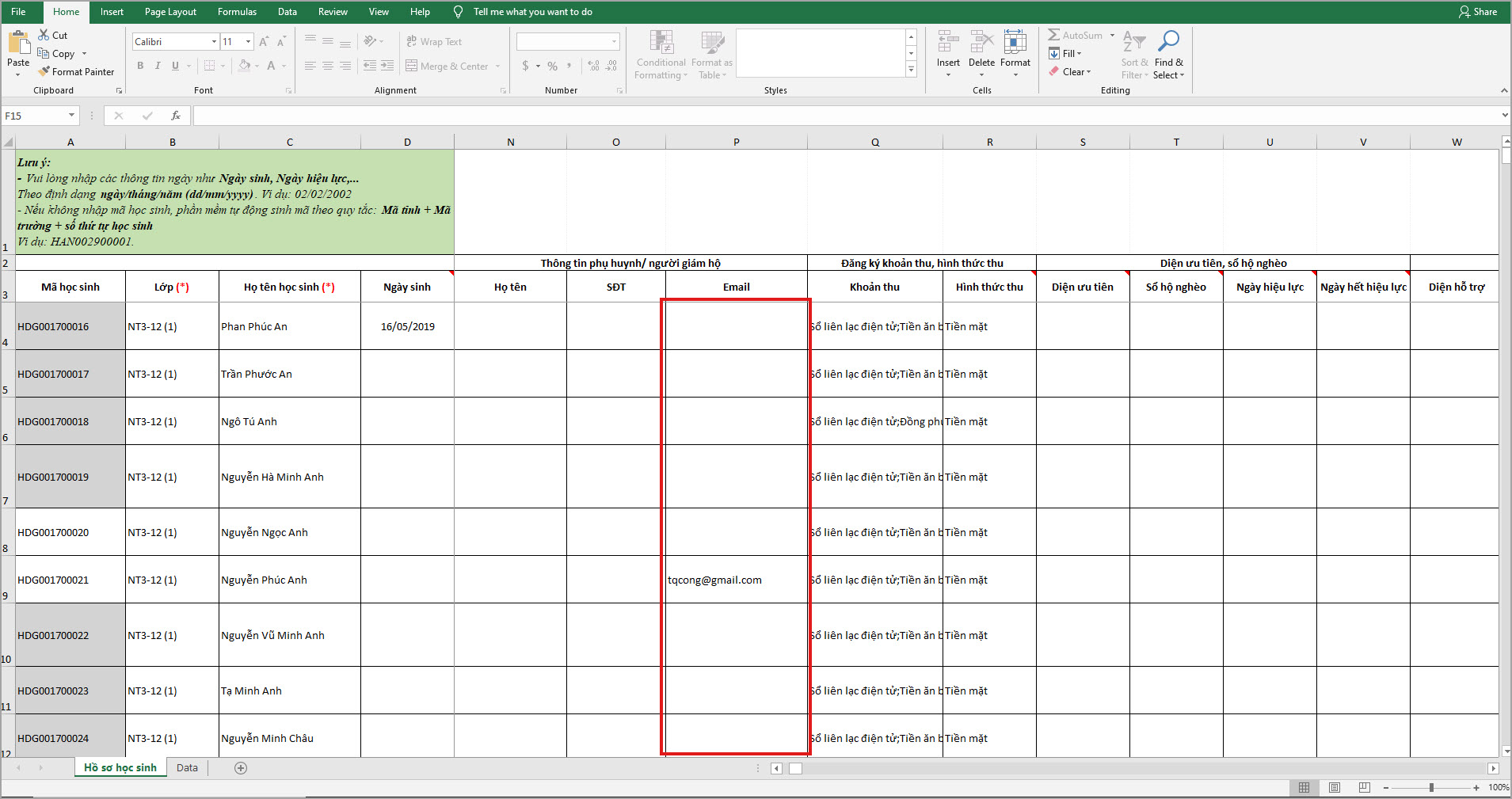Switch to Page Layout view in the status bar

pyautogui.click(x=1335, y=787)
